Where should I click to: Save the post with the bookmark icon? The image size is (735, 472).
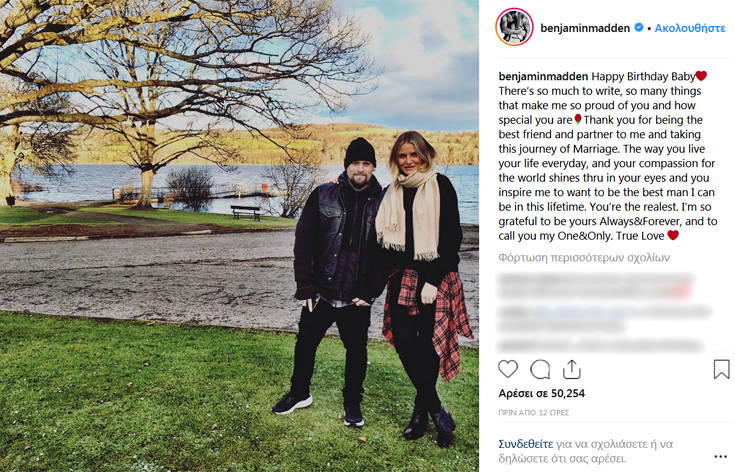tap(721, 369)
